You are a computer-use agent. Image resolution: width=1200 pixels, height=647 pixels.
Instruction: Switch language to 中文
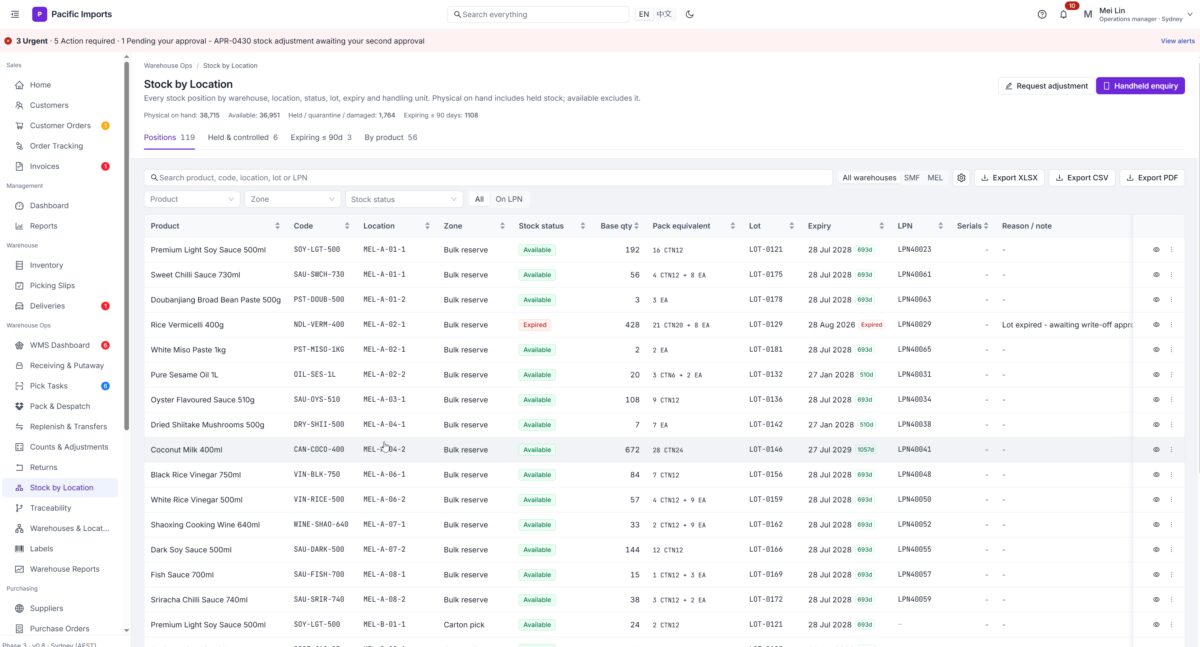[664, 14]
